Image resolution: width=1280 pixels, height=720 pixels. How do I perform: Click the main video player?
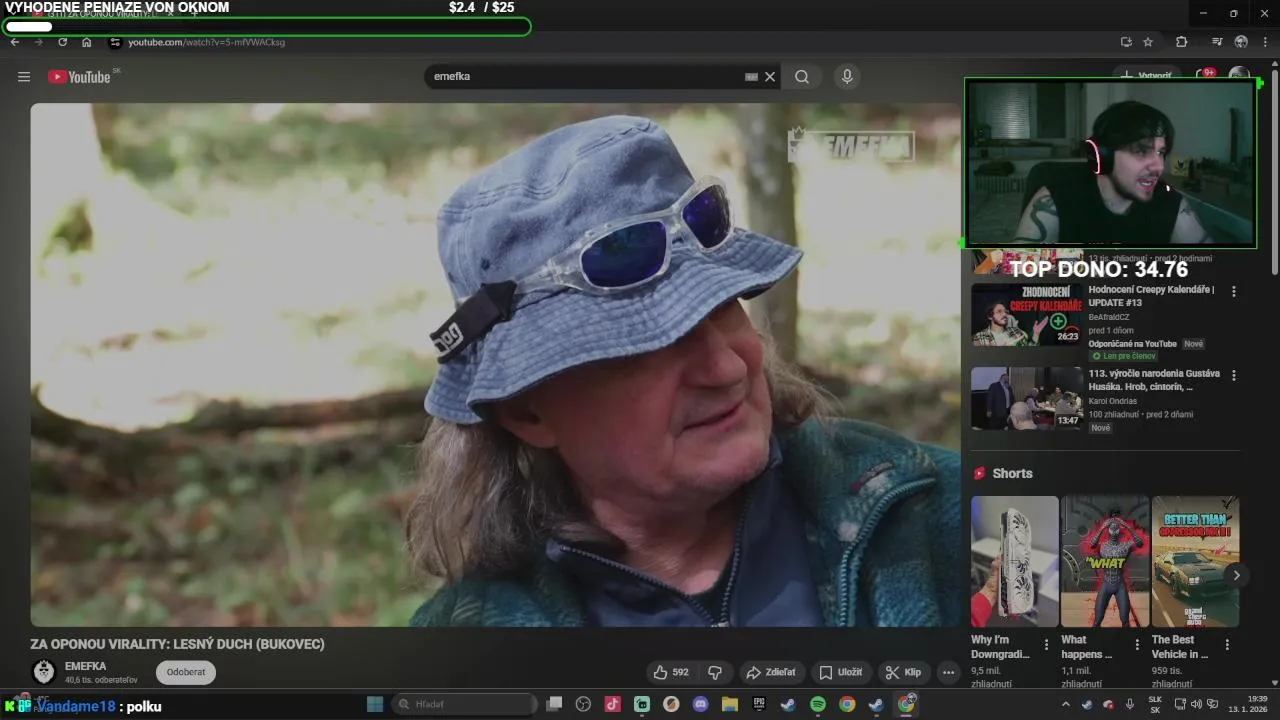click(495, 365)
